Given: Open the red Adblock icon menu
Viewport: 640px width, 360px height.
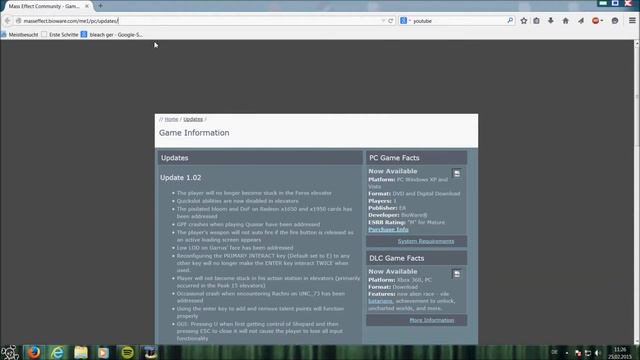Looking at the screenshot, I should [x=597, y=20].
